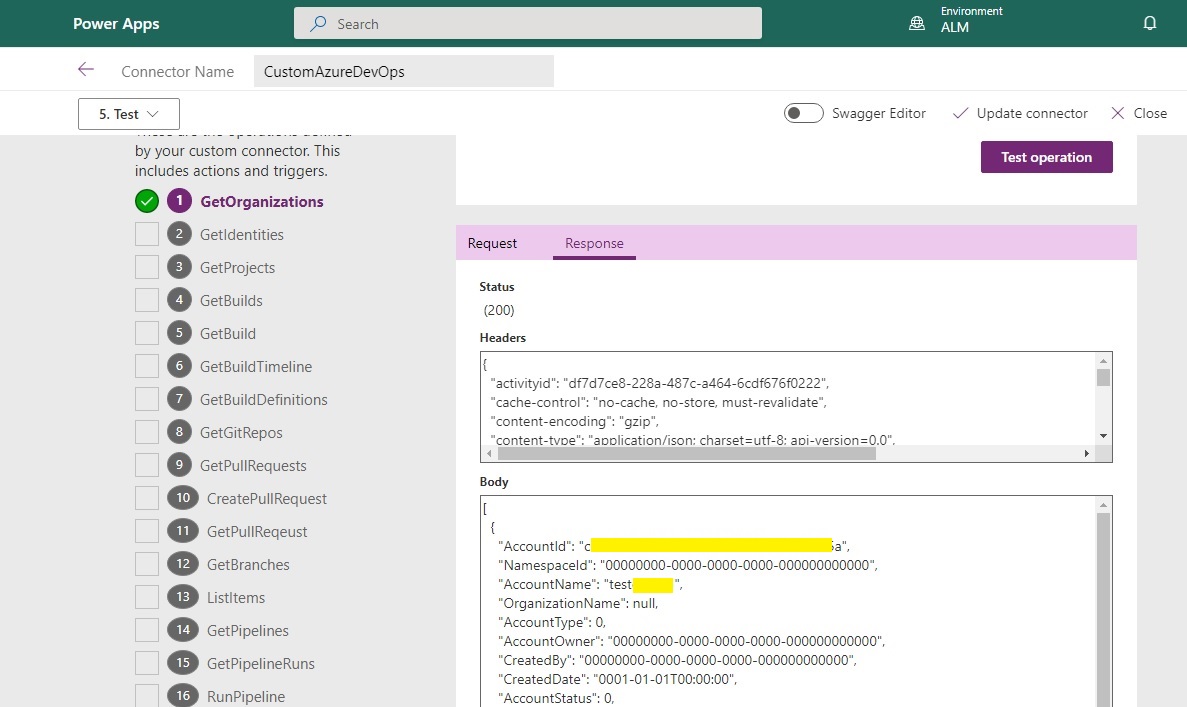Click the Test operation button

(x=1046, y=157)
